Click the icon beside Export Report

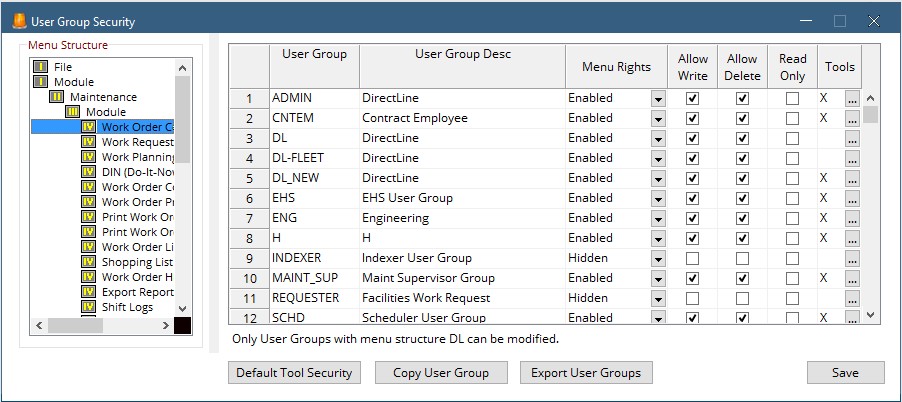click(89, 292)
